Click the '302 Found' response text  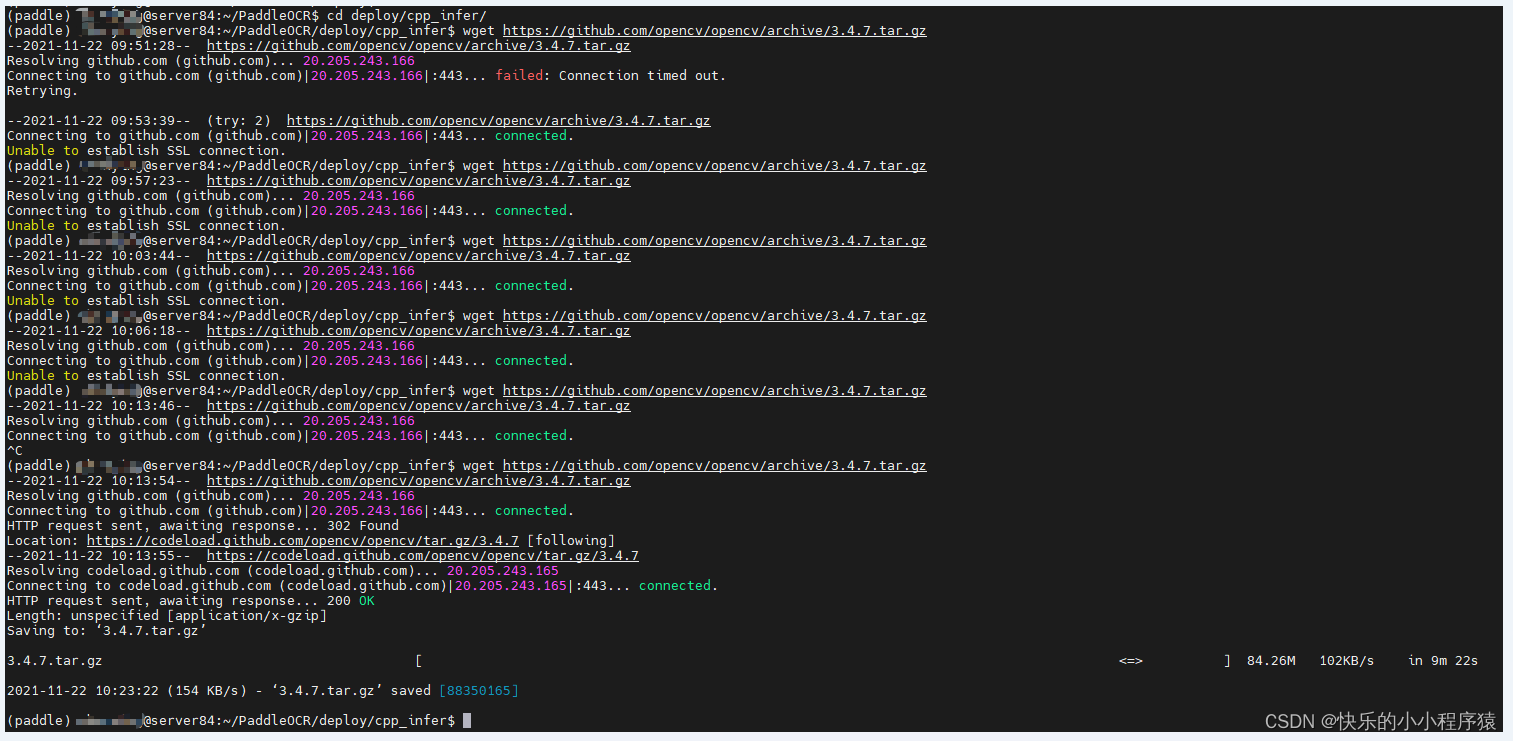coord(363,526)
